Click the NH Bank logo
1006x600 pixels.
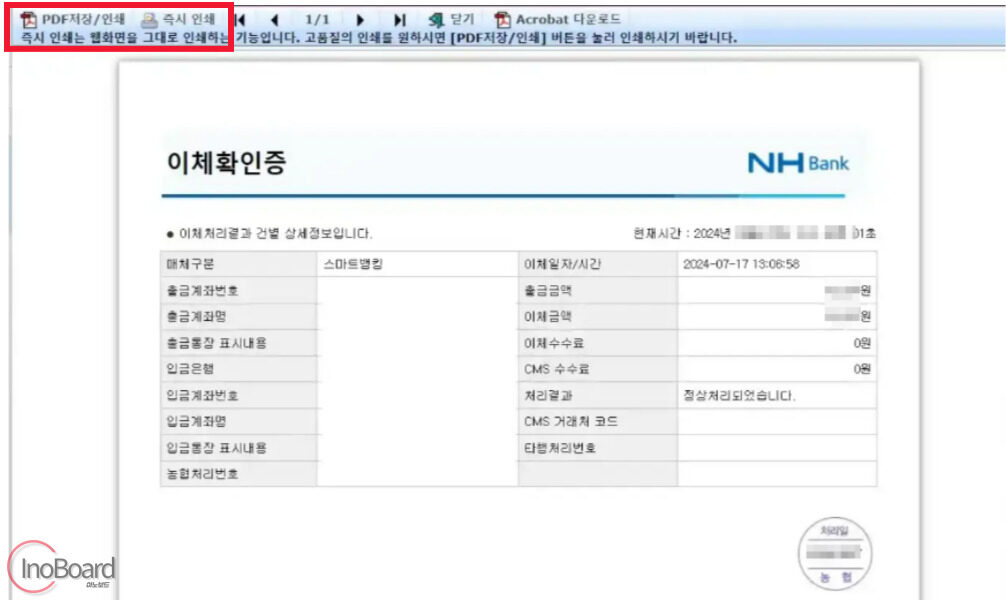pos(798,163)
